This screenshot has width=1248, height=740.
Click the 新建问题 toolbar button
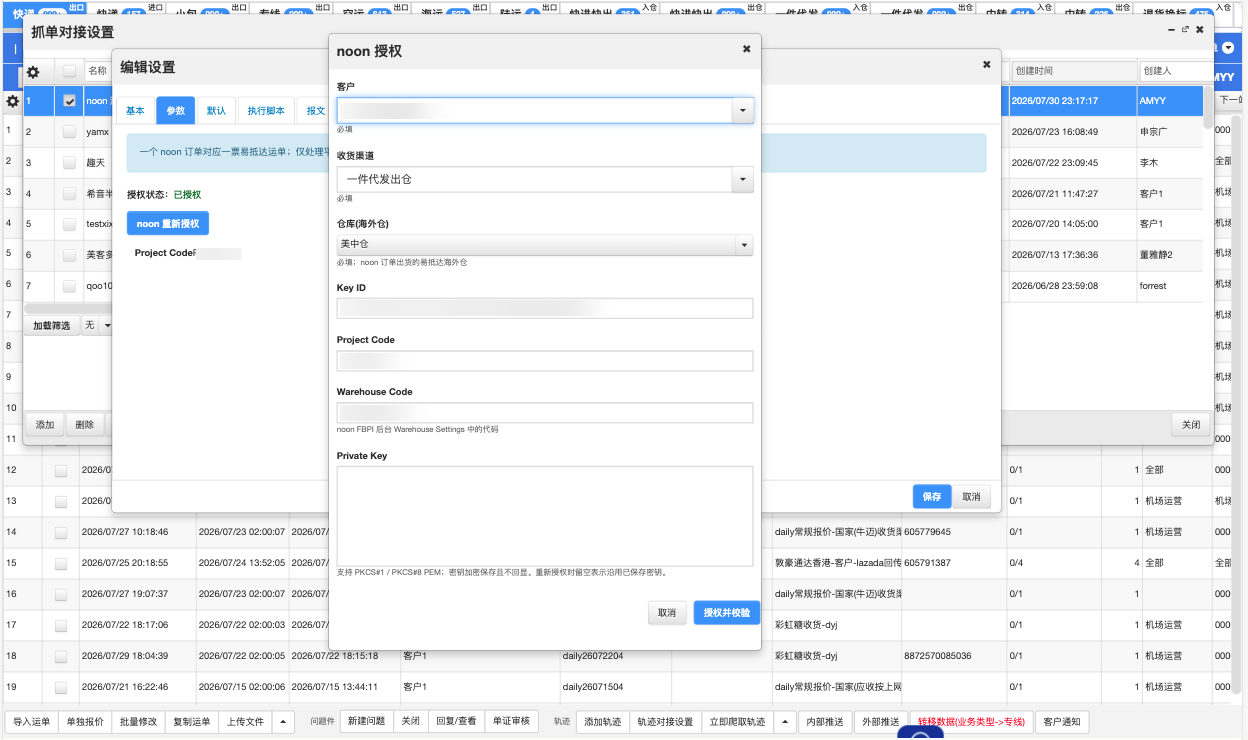click(366, 722)
